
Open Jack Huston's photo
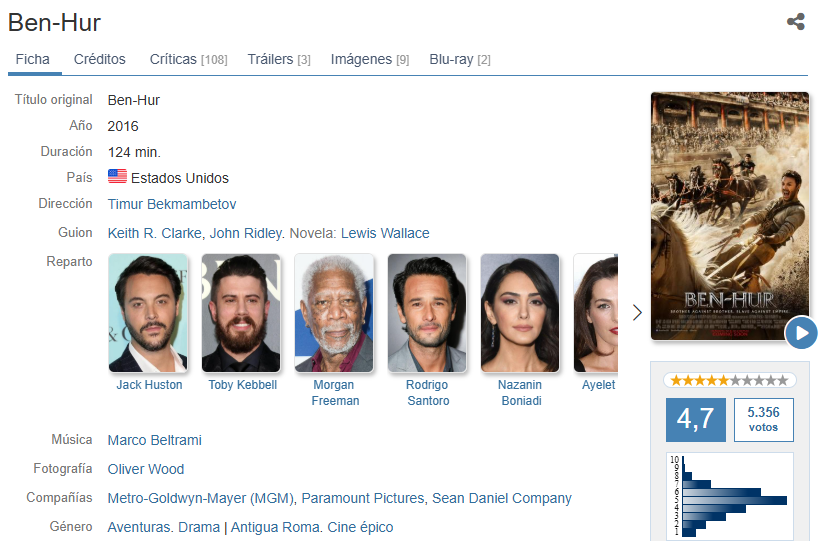(148, 313)
